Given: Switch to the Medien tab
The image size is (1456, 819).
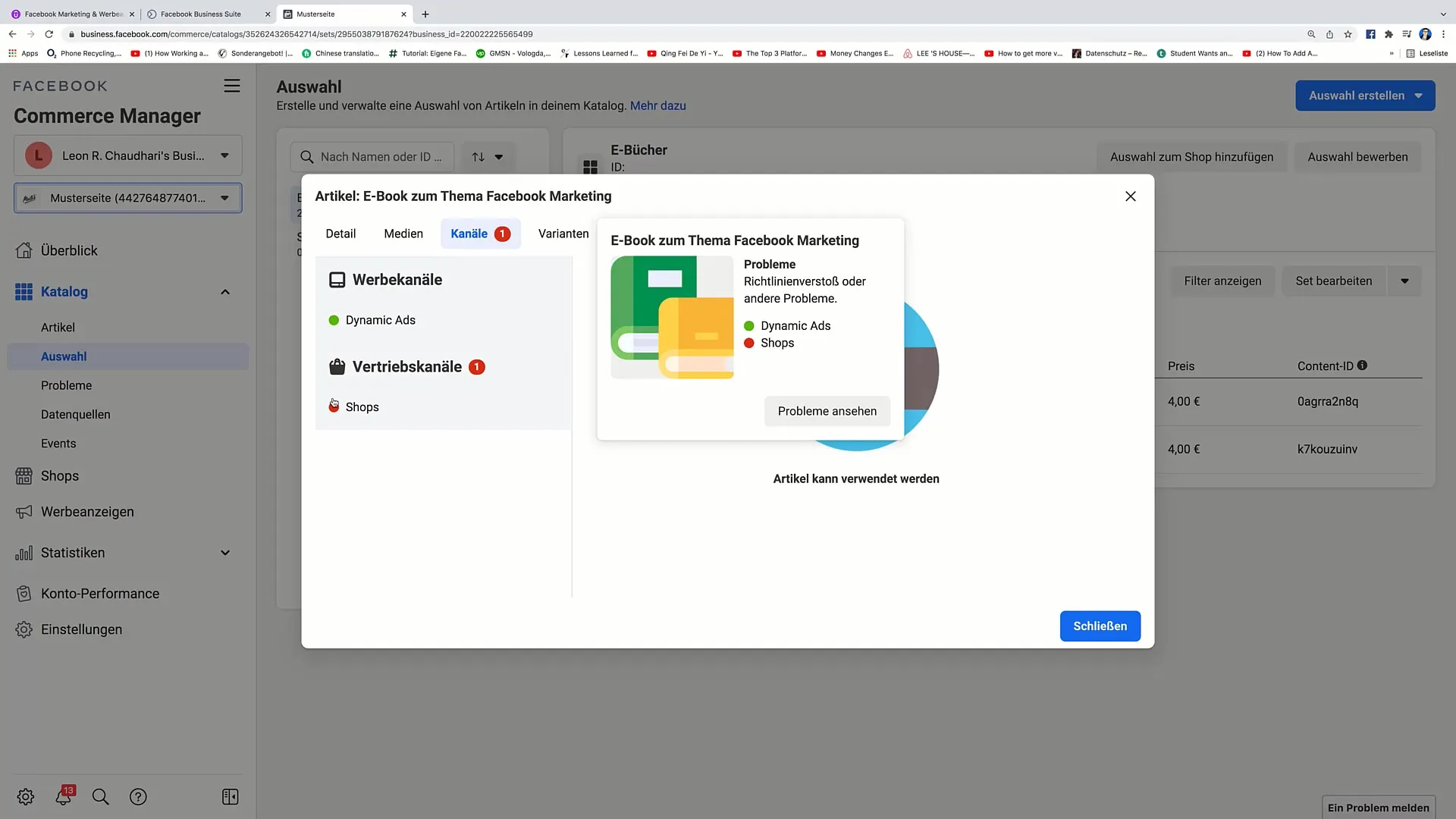Looking at the screenshot, I should [403, 234].
